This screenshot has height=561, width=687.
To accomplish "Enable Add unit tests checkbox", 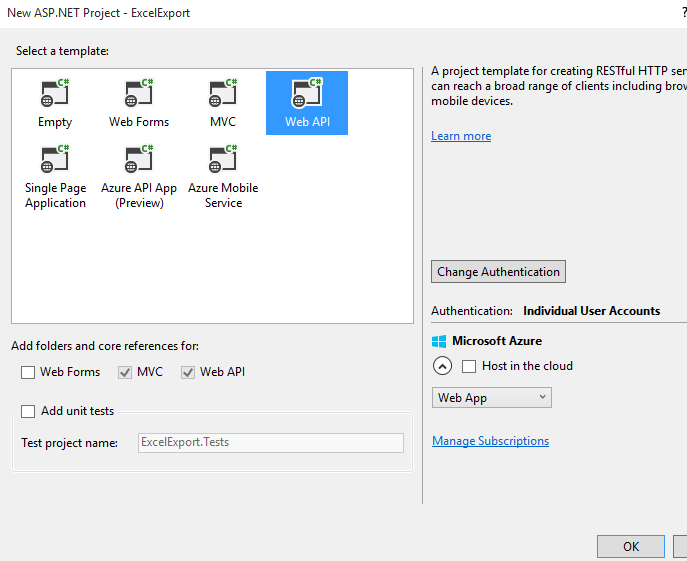I will click(29, 411).
